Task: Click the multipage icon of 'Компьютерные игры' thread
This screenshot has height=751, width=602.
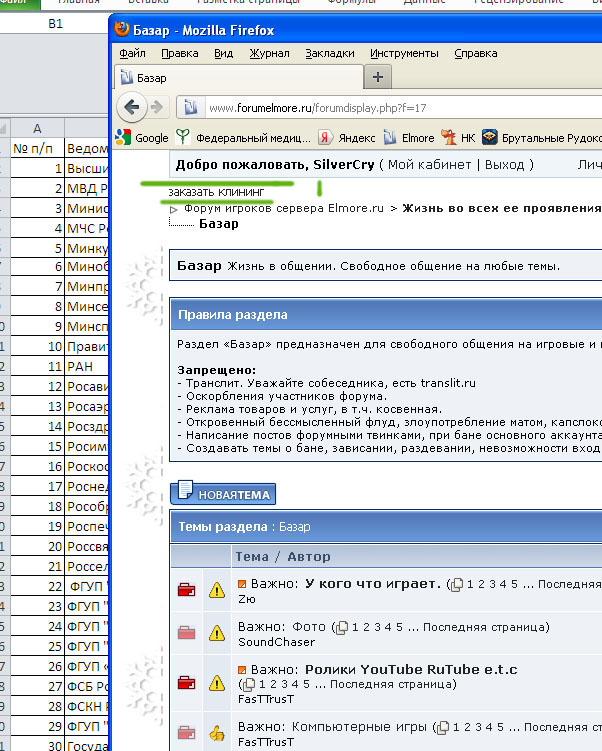Action: click(x=443, y=728)
